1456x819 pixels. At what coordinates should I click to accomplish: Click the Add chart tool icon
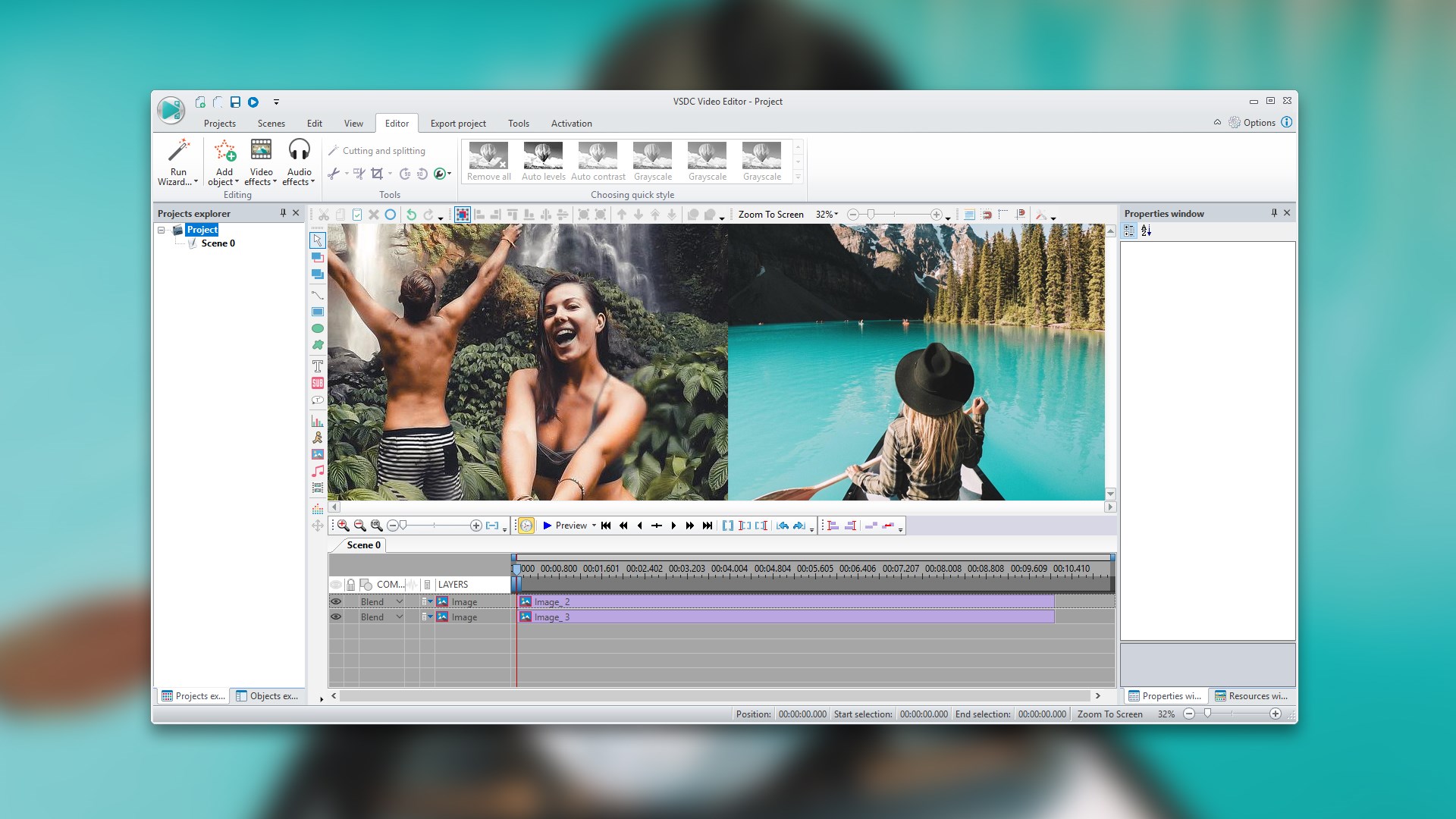click(x=318, y=421)
